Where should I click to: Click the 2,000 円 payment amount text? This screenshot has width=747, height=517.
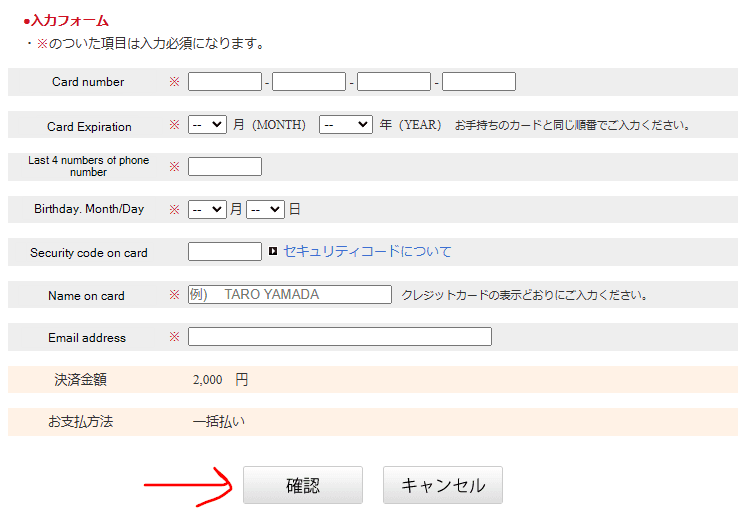coord(220,380)
